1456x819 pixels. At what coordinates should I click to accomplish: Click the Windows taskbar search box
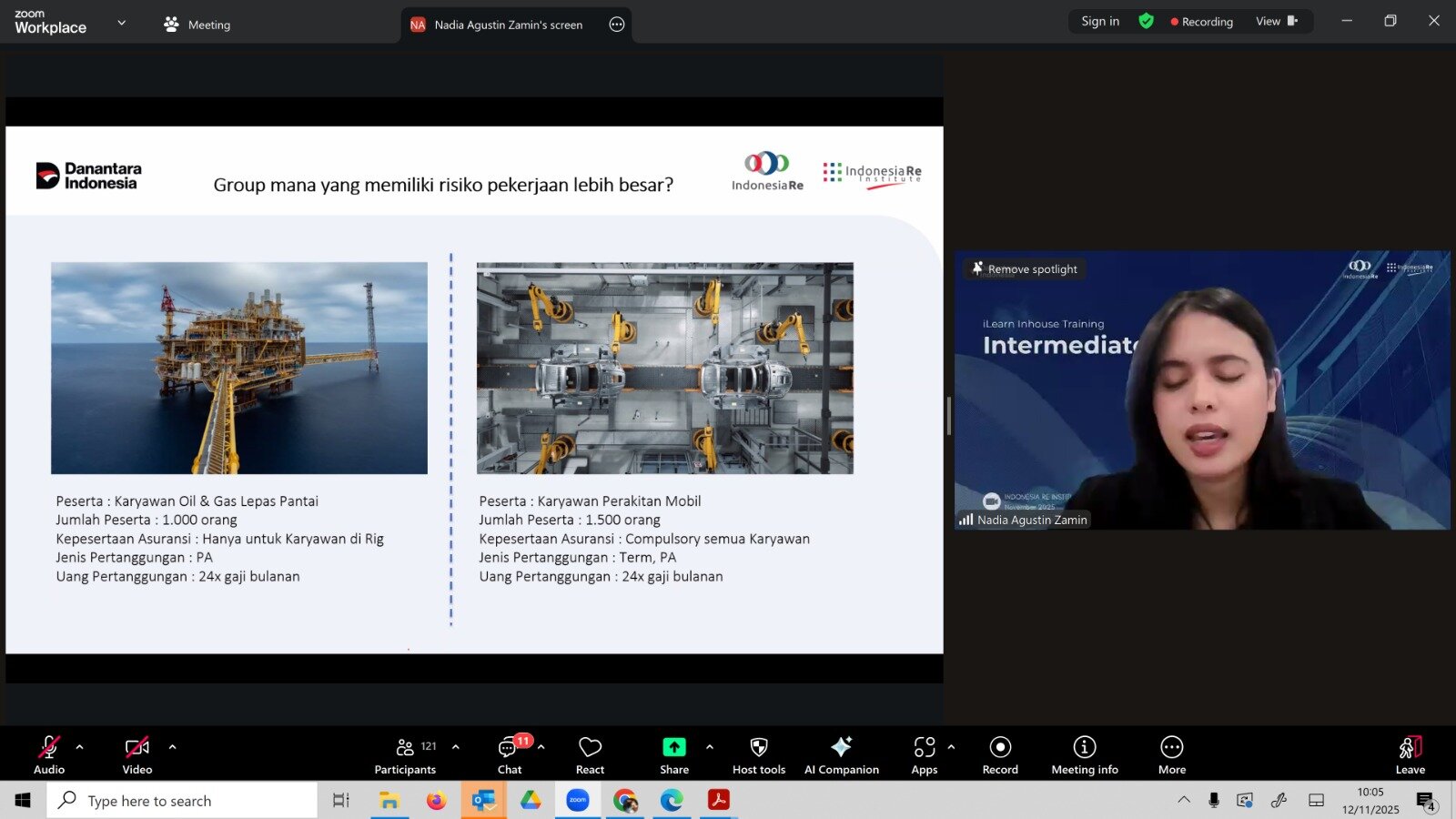tap(182, 801)
